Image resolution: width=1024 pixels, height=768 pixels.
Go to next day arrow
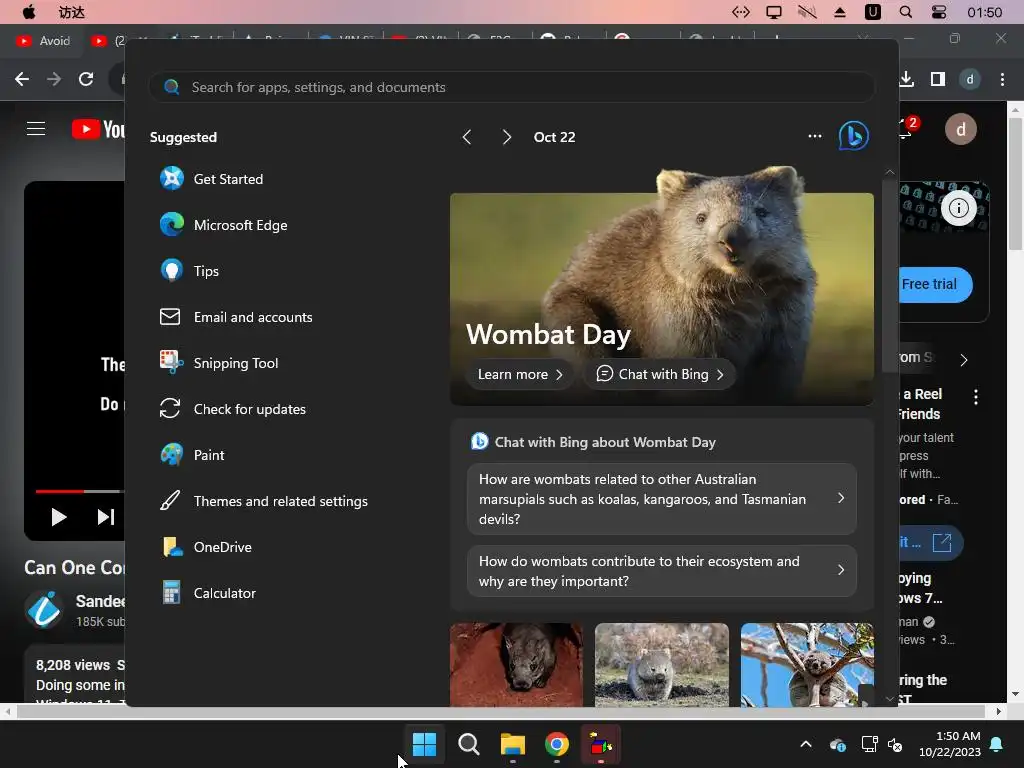pyautogui.click(x=506, y=136)
